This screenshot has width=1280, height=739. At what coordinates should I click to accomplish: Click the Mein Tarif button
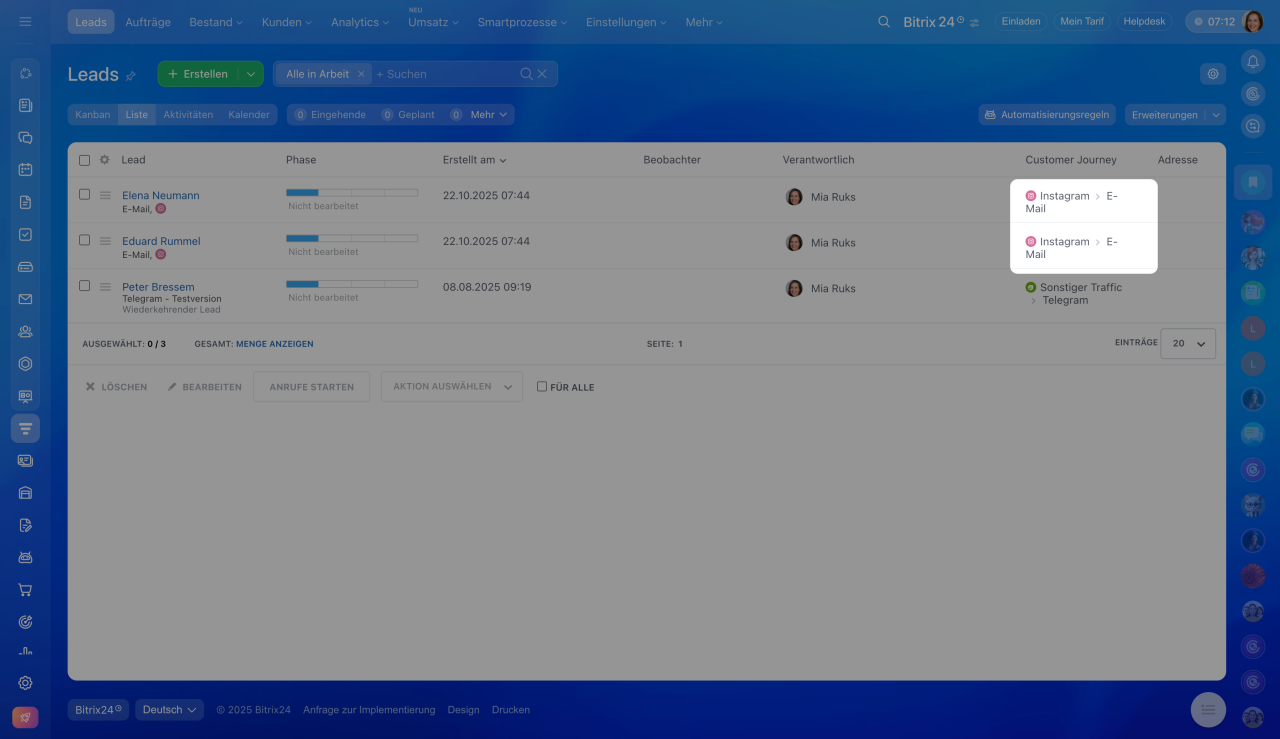pos(1082,21)
